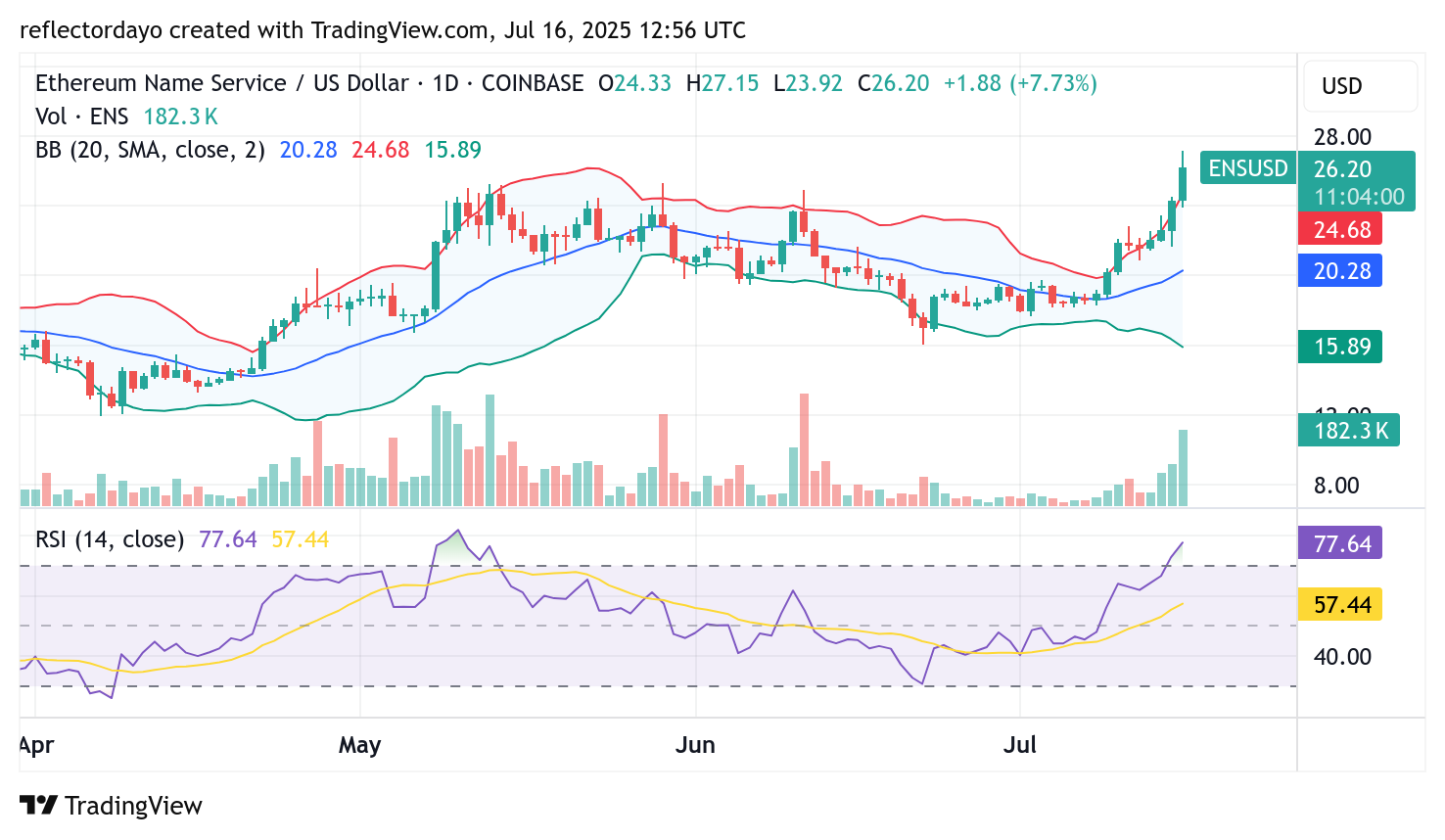Click the 182.3 K volume legend value

pos(181,117)
